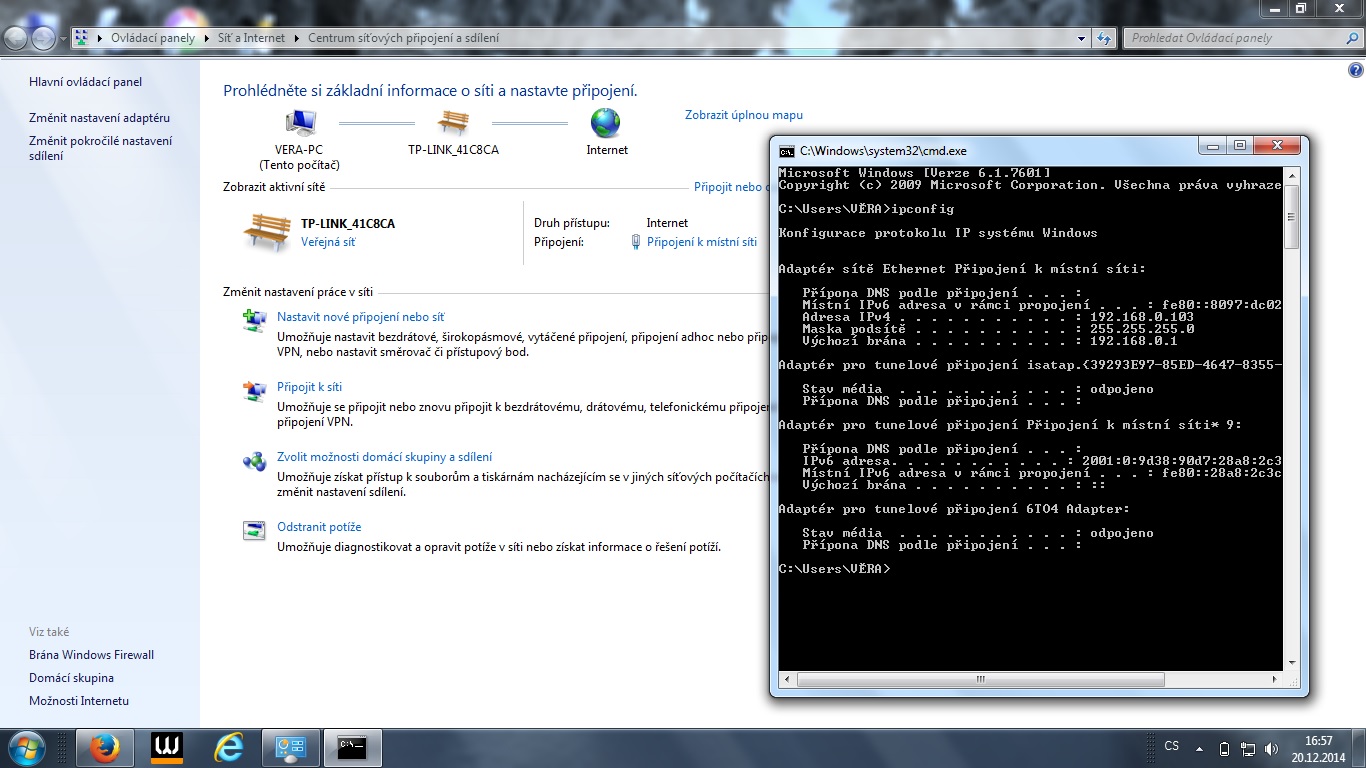Click the Internet globe icon in the network map

coord(606,123)
